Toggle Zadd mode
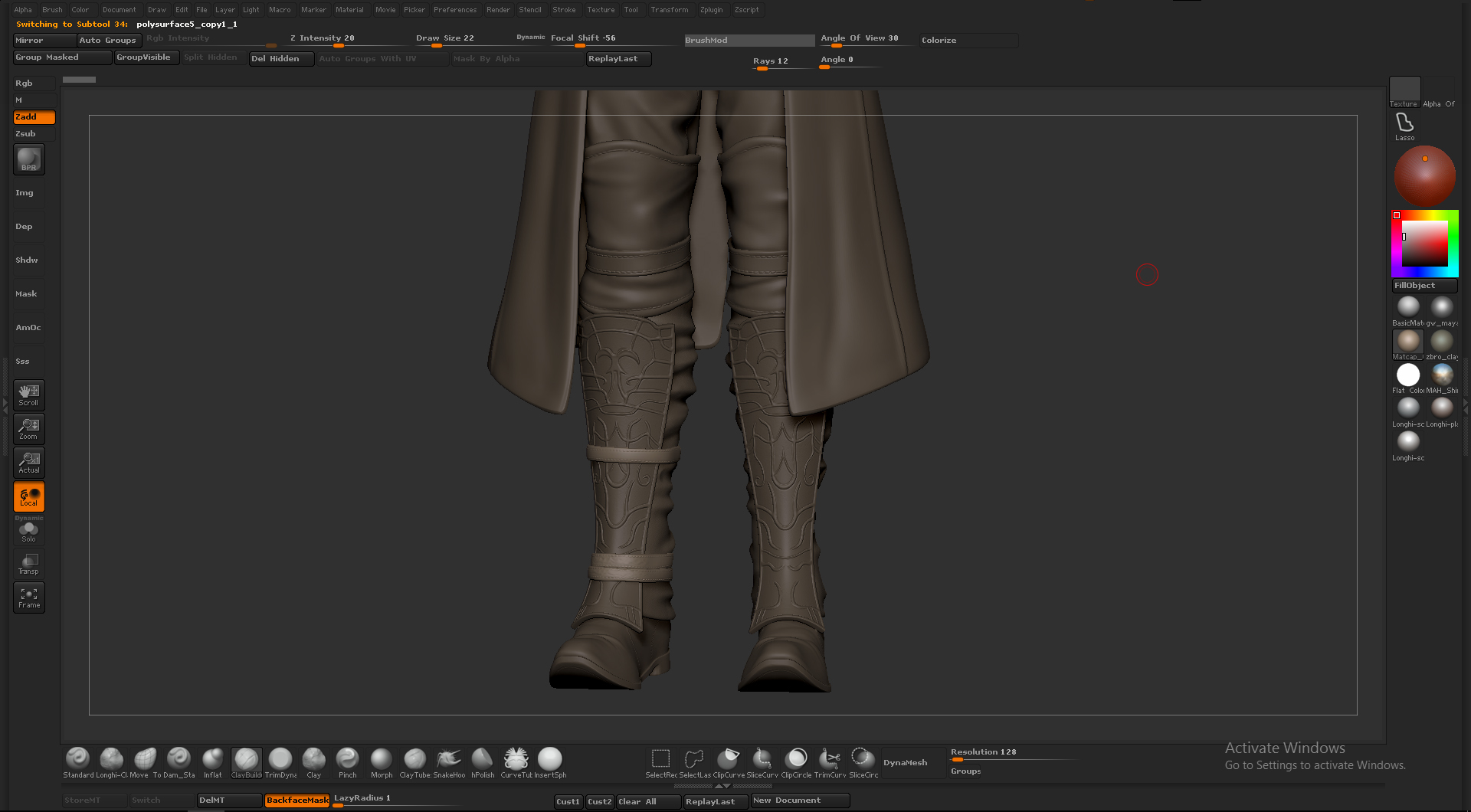 (34, 117)
